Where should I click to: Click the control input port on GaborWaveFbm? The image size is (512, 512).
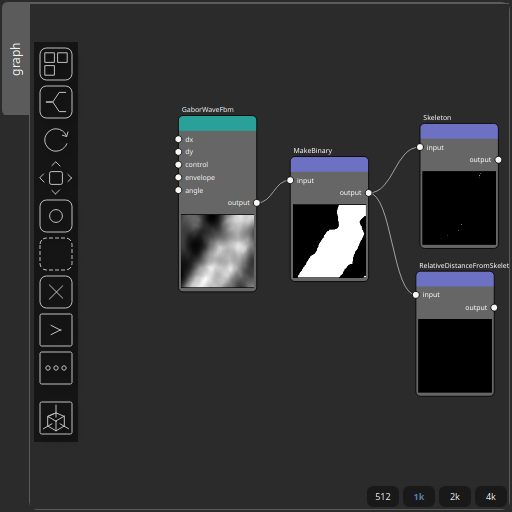[178, 165]
